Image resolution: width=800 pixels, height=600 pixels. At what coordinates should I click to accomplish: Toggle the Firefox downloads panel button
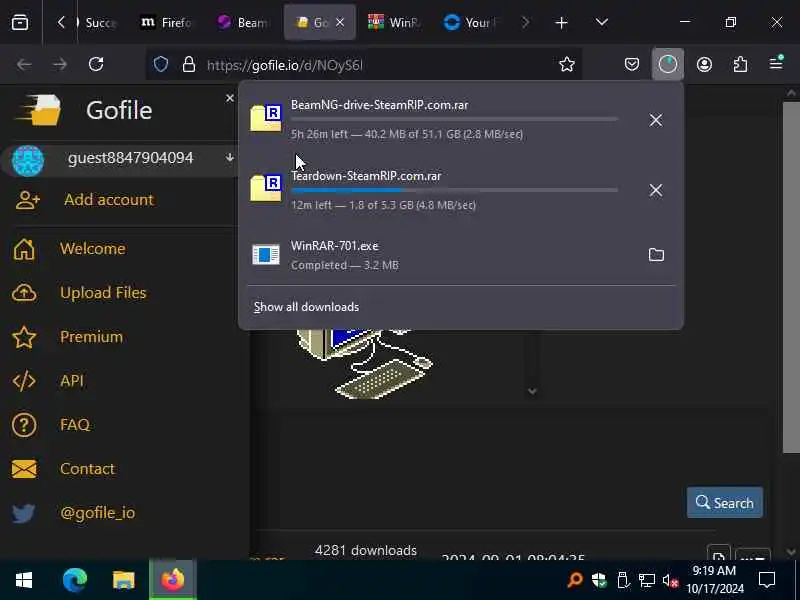coord(667,64)
